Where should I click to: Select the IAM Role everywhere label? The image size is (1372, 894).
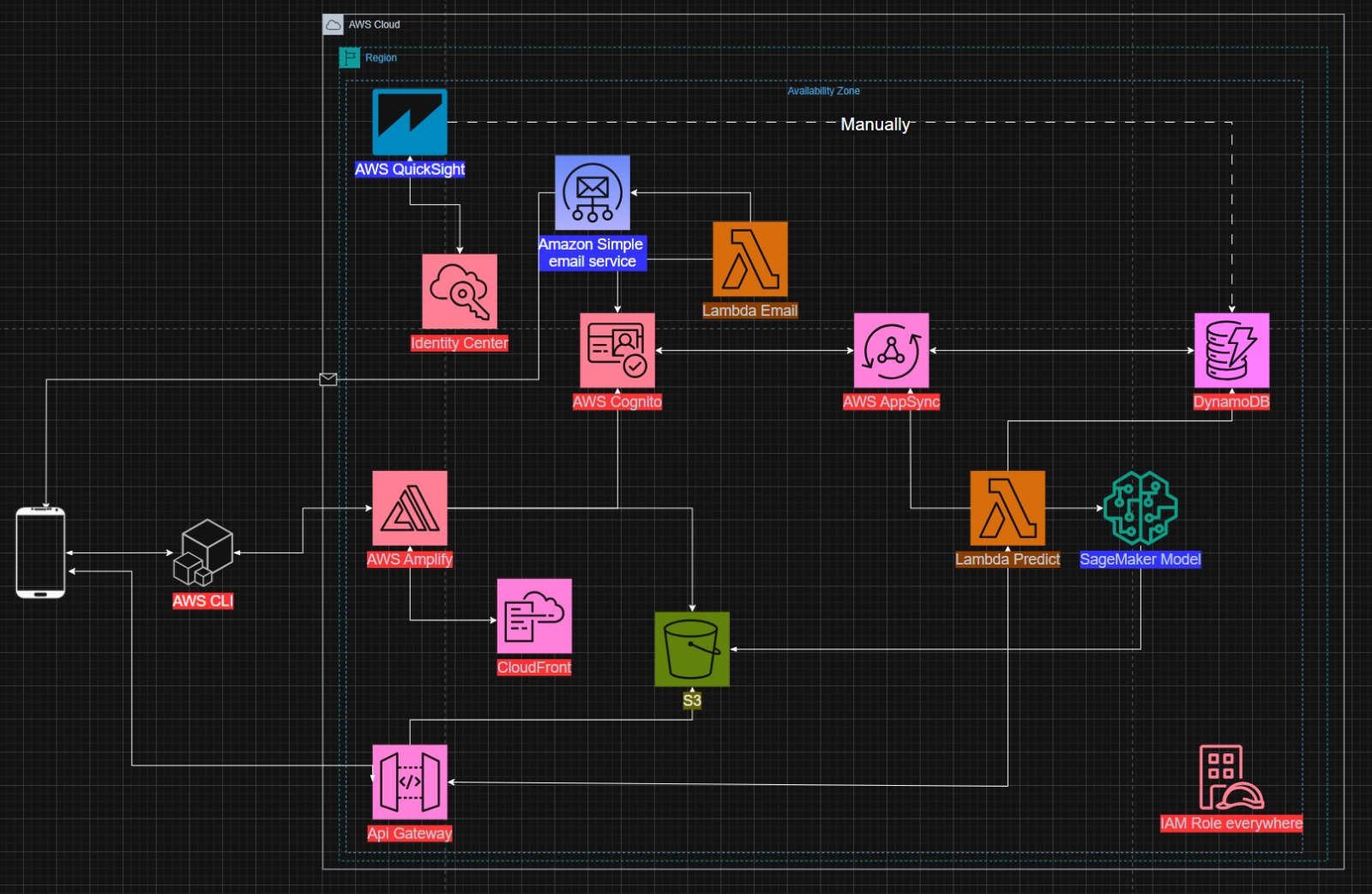coord(1231,824)
